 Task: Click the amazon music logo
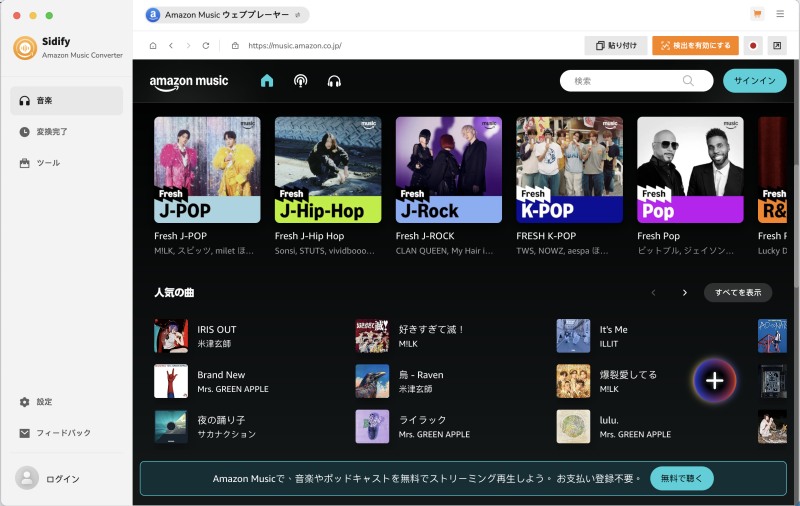click(189, 82)
